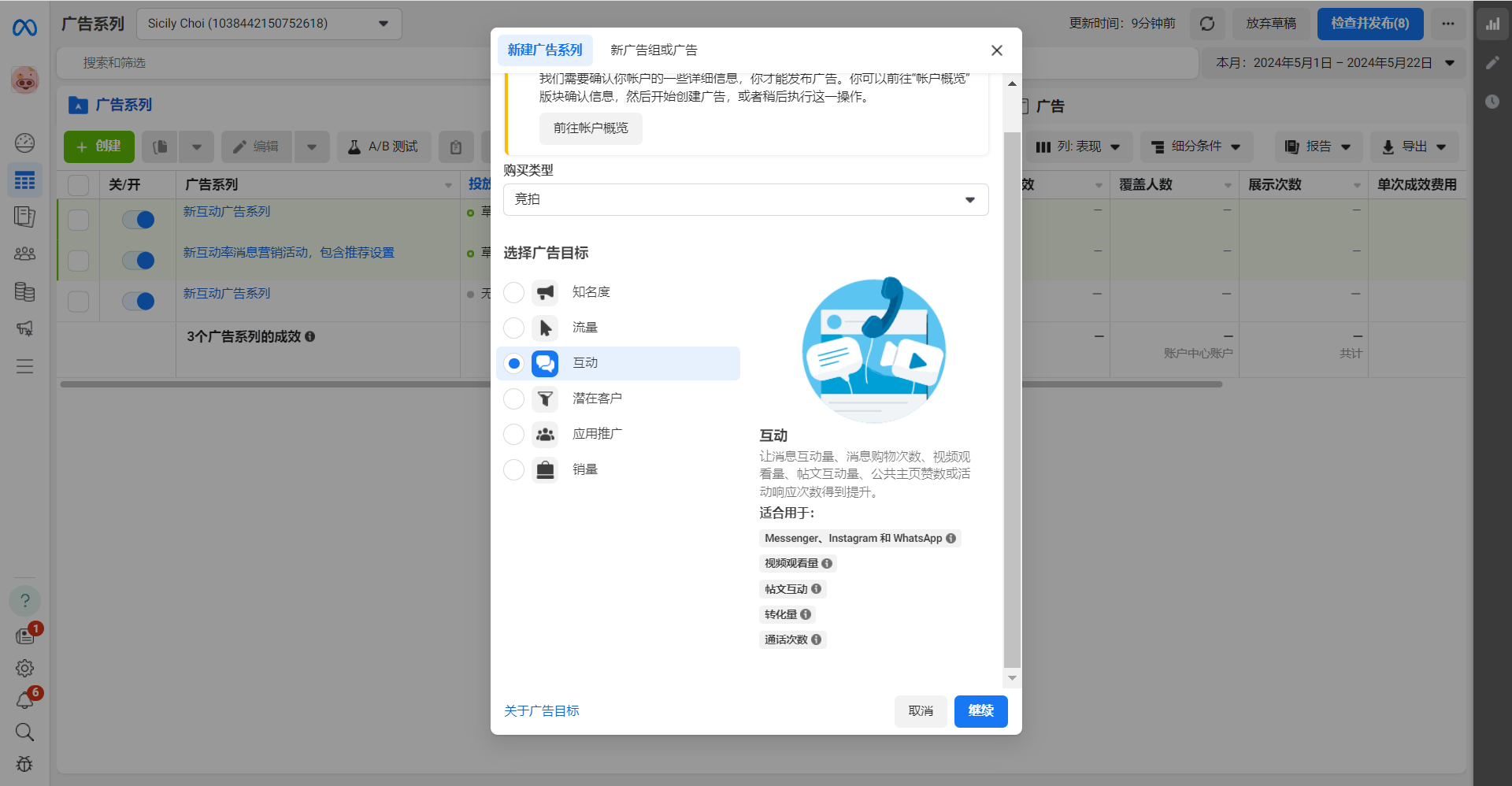Click info icon next to 视频观看量

[827, 564]
